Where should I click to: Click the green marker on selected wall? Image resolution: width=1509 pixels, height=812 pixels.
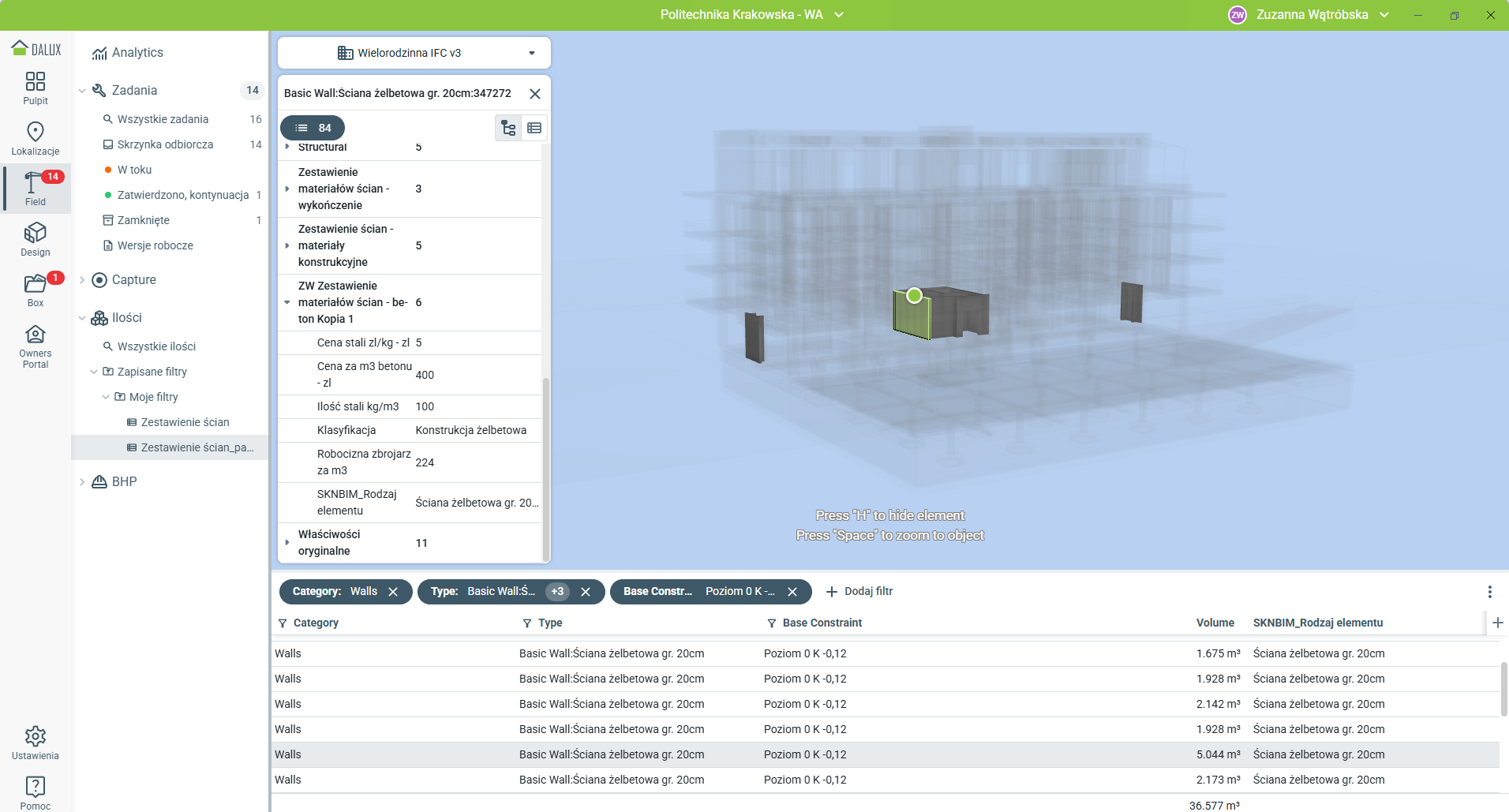[914, 296]
